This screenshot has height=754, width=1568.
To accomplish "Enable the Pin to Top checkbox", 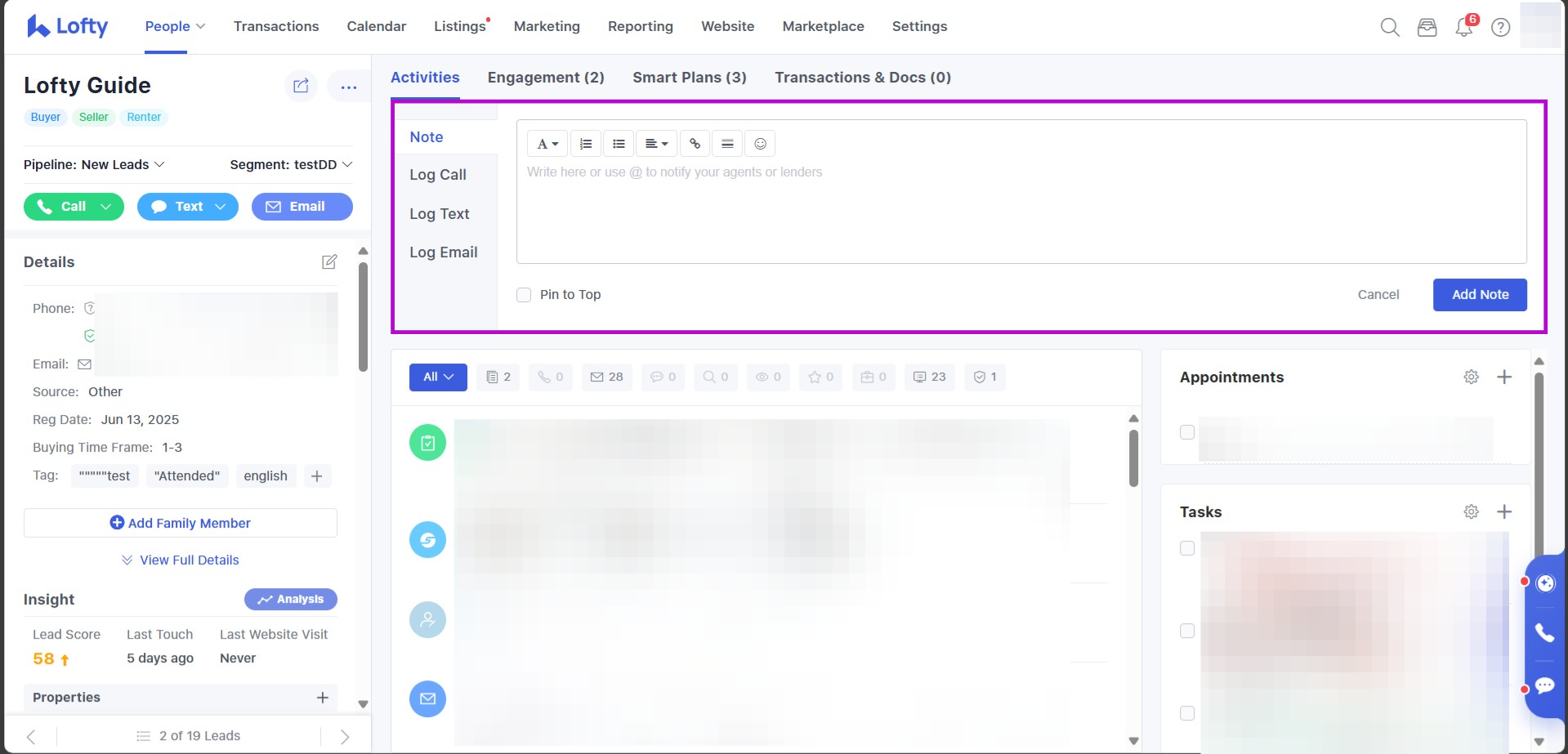I will pyautogui.click(x=524, y=295).
